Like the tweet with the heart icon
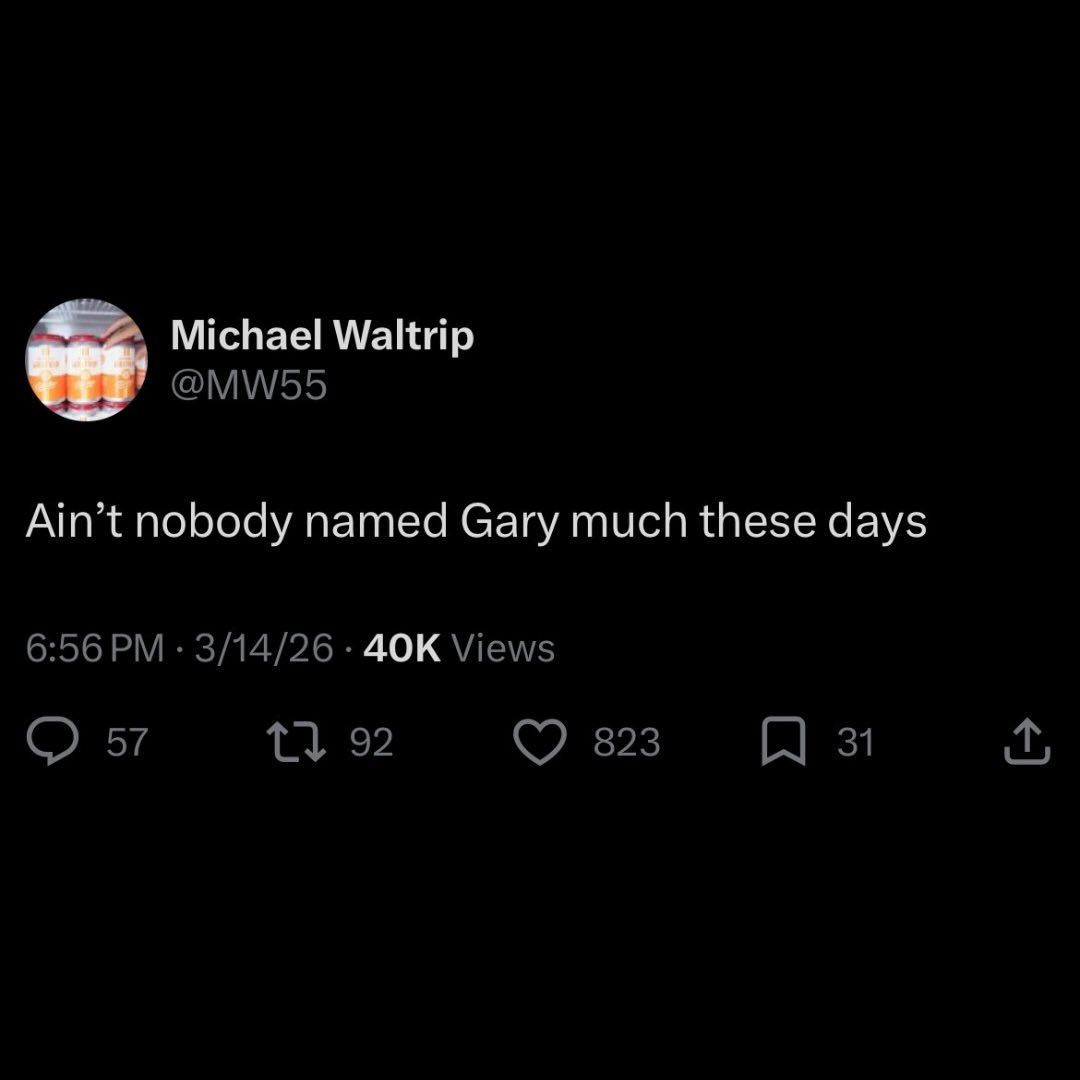 point(540,742)
